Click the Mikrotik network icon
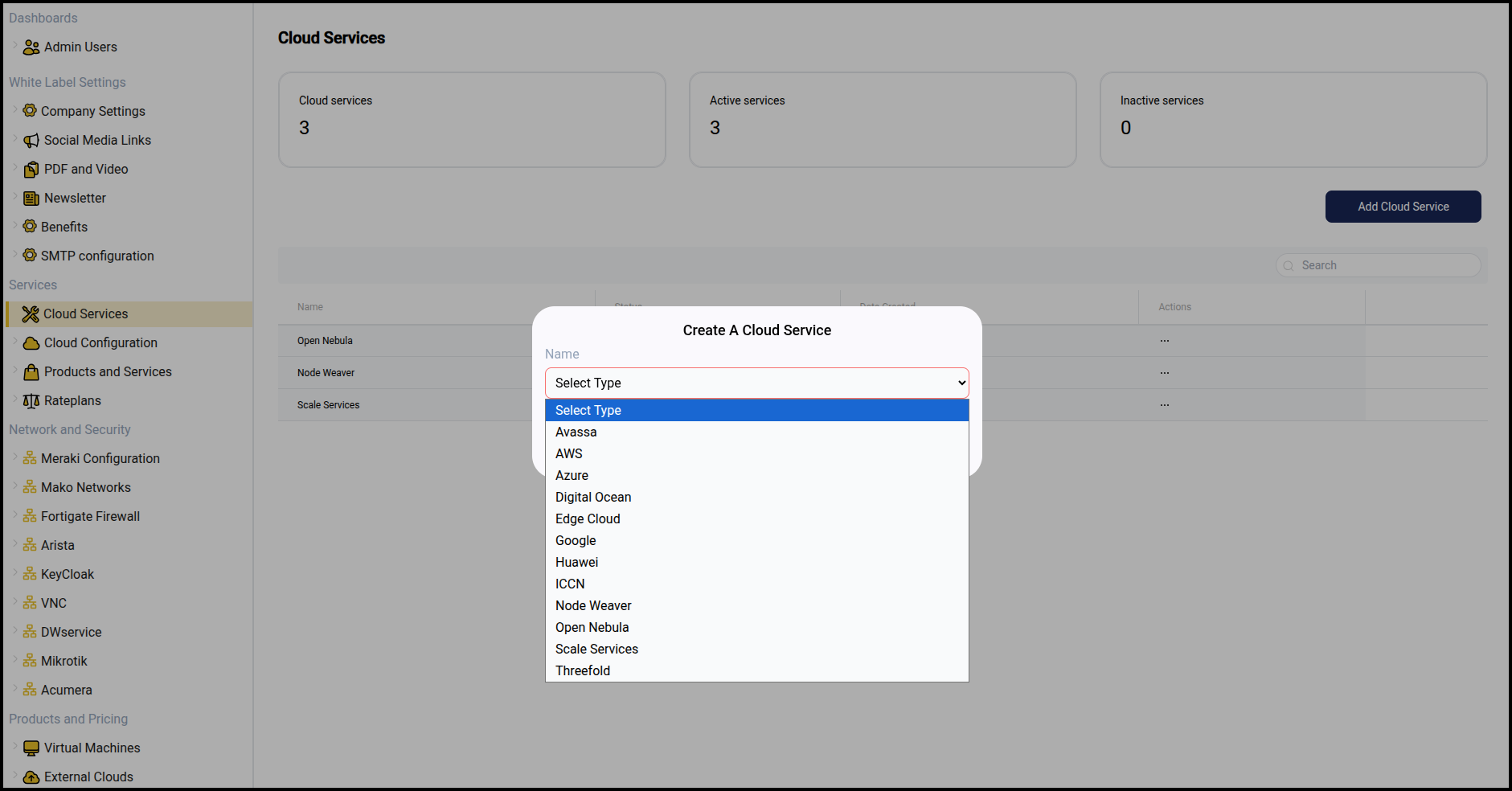Viewport: 1512px width, 791px height. coord(30,661)
